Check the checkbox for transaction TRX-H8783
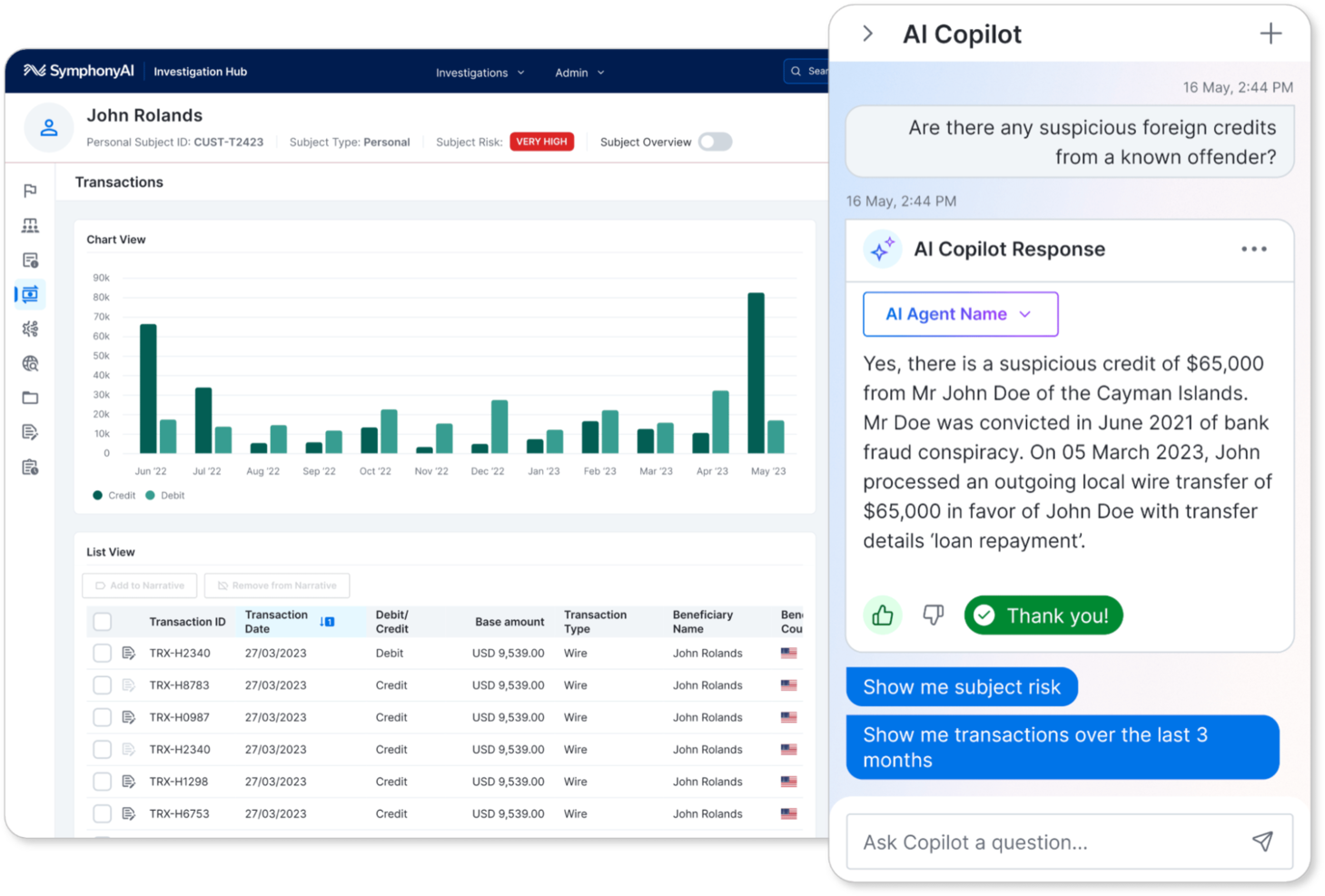1325x896 pixels. tap(102, 684)
